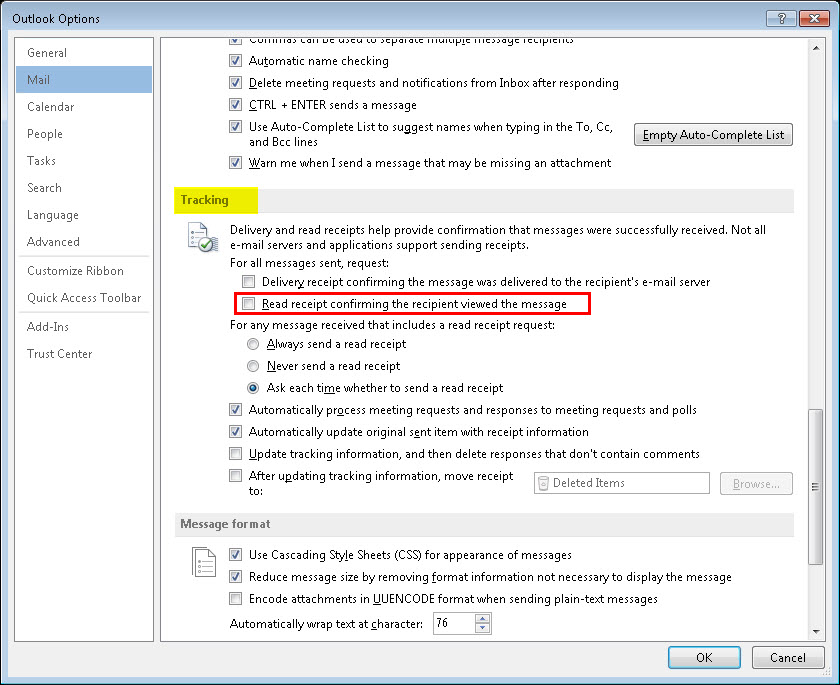Click the vertical scrollbar thumb
Viewport: 840px width, 685px height.
(x=816, y=486)
